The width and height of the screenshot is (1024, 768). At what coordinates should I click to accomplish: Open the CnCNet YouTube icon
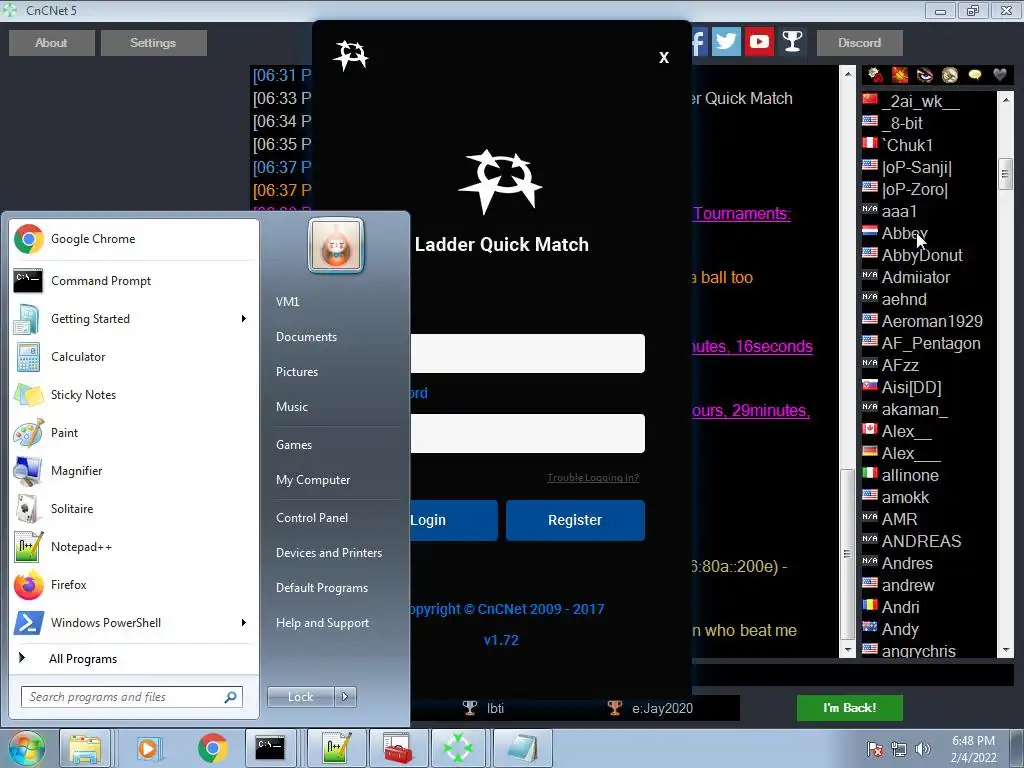tap(759, 42)
